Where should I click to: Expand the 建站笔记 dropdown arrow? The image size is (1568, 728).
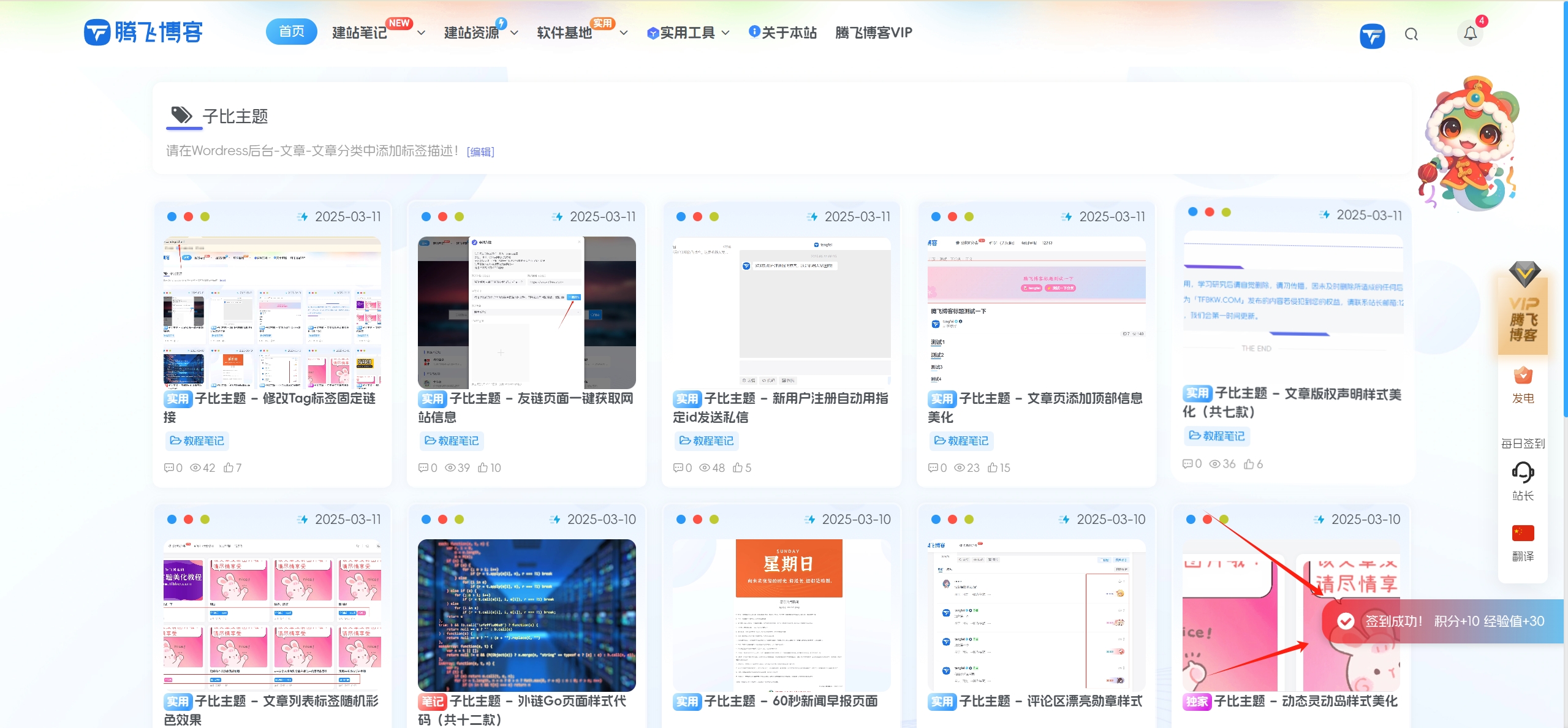[421, 33]
